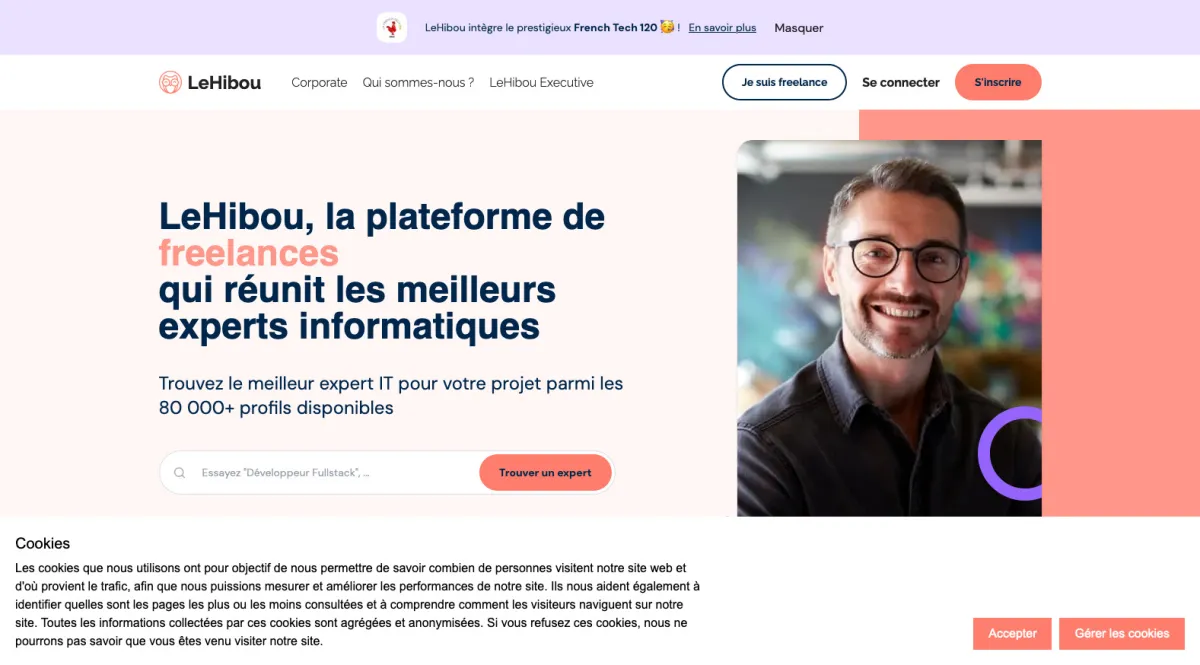
Task: Open the Corporate menu item
Action: [x=319, y=83]
